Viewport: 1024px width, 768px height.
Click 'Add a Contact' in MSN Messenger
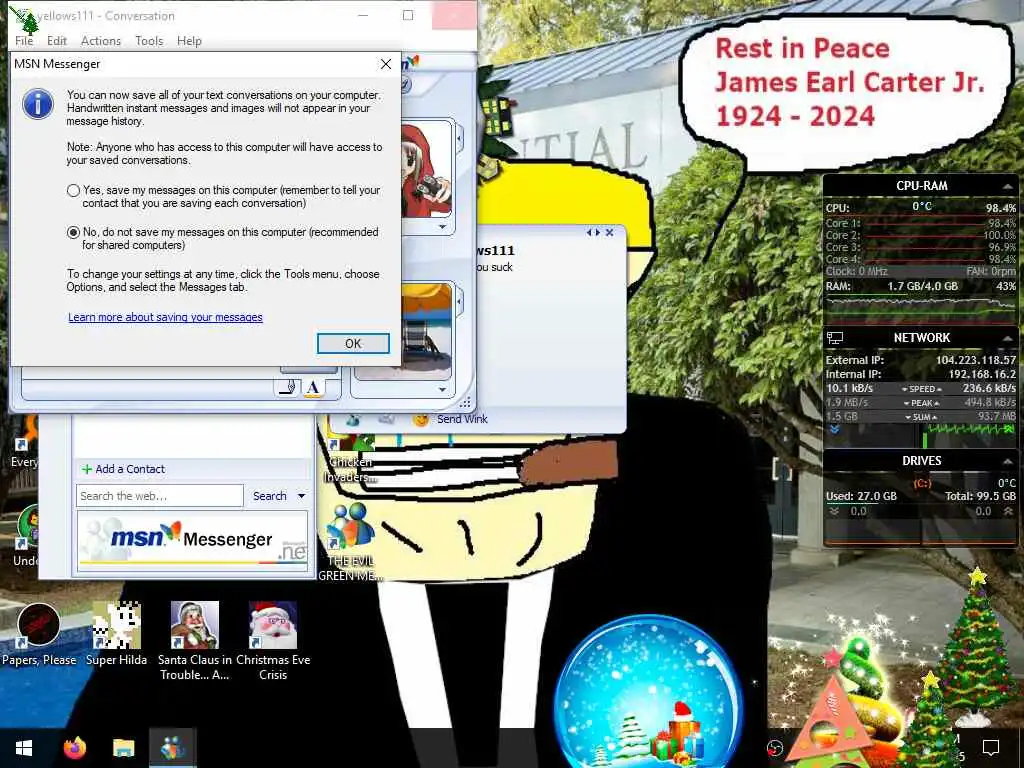pyautogui.click(x=130, y=469)
